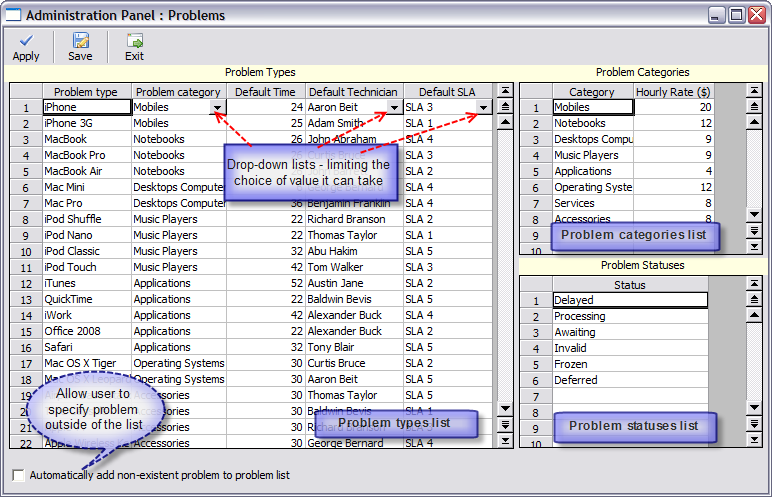The width and height of the screenshot is (772, 497).
Task: Select the Invalid status cell
Action: click(x=630, y=348)
